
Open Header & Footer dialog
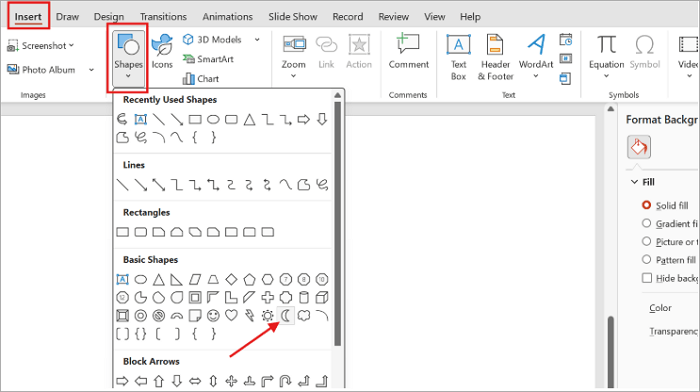click(496, 57)
